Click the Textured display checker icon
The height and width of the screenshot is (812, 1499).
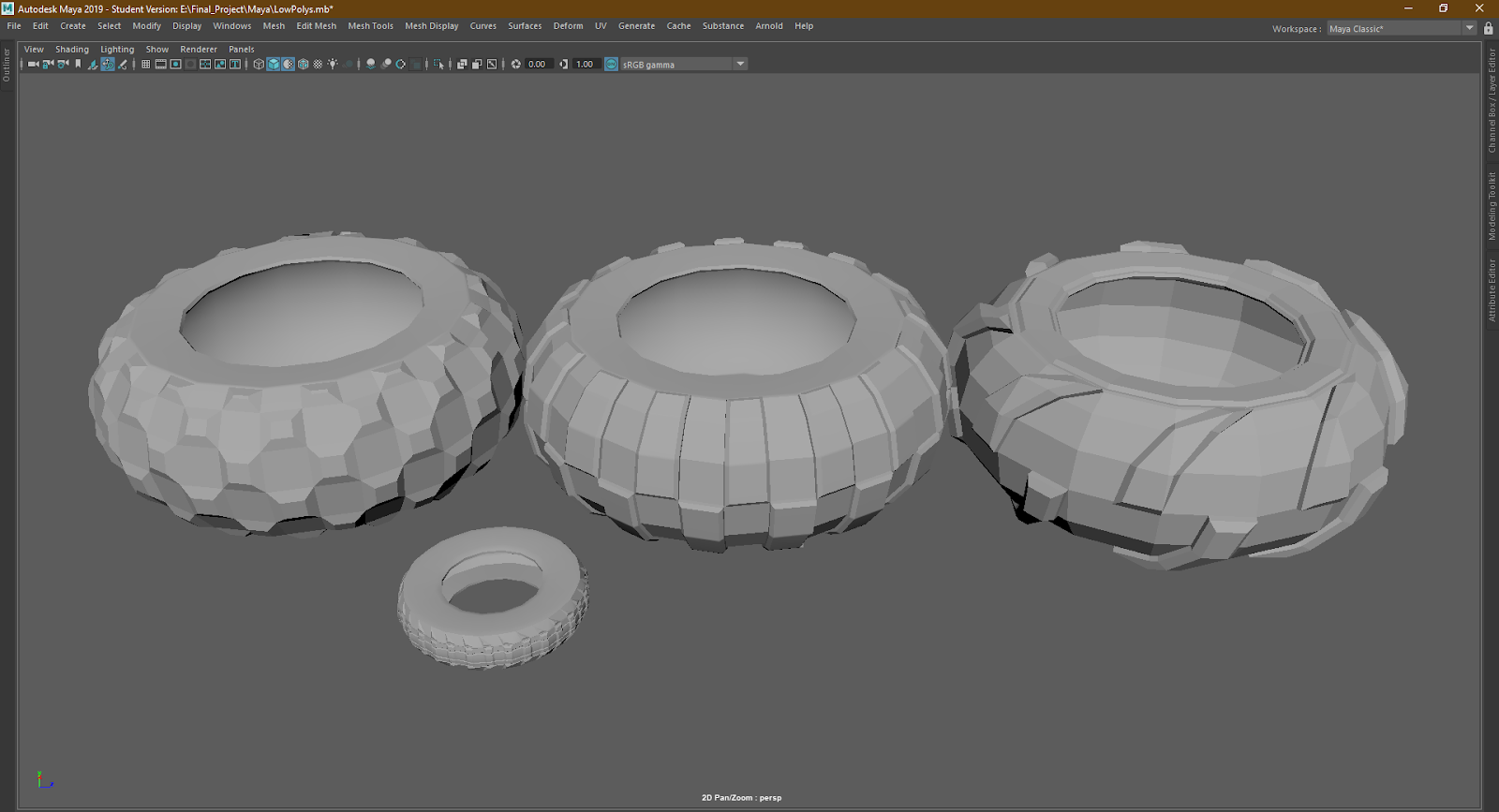(318, 65)
